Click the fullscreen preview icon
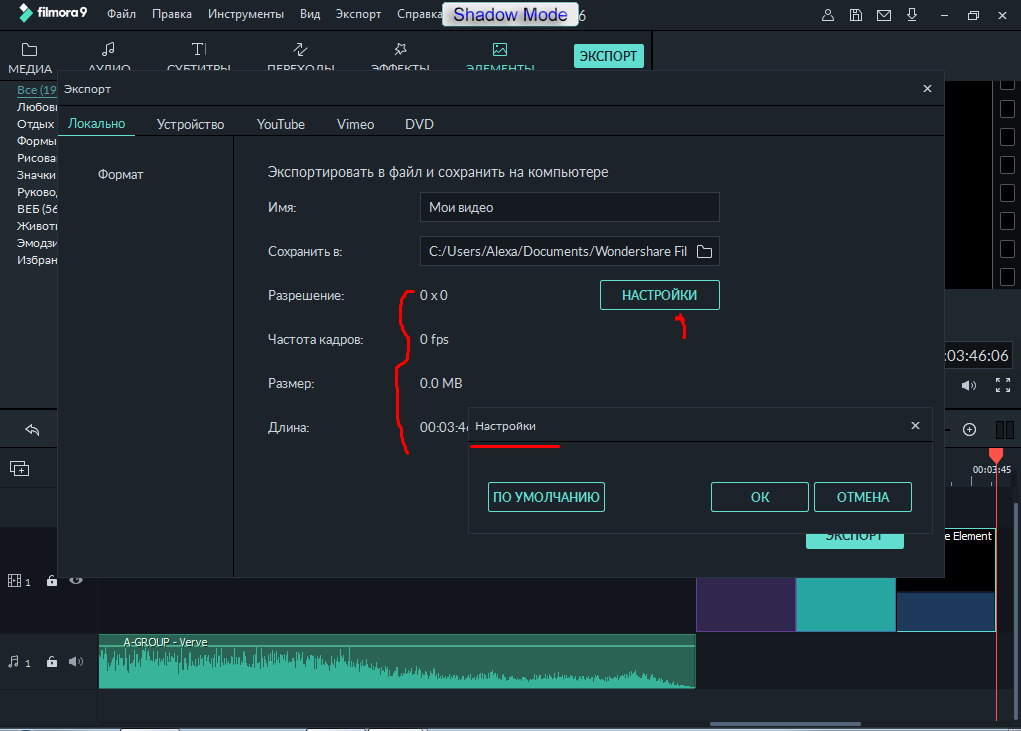 [1002, 385]
